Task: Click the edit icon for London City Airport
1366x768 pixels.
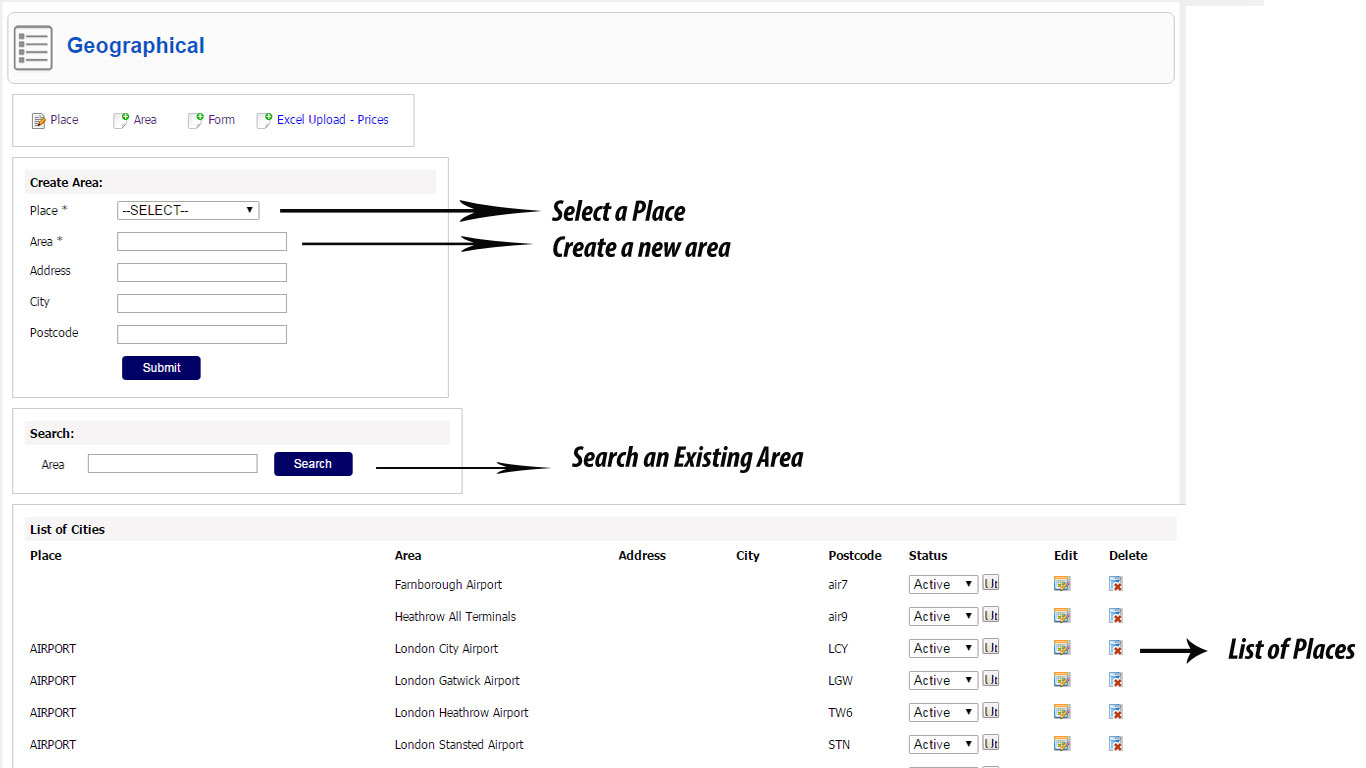Action: pyautogui.click(x=1062, y=648)
